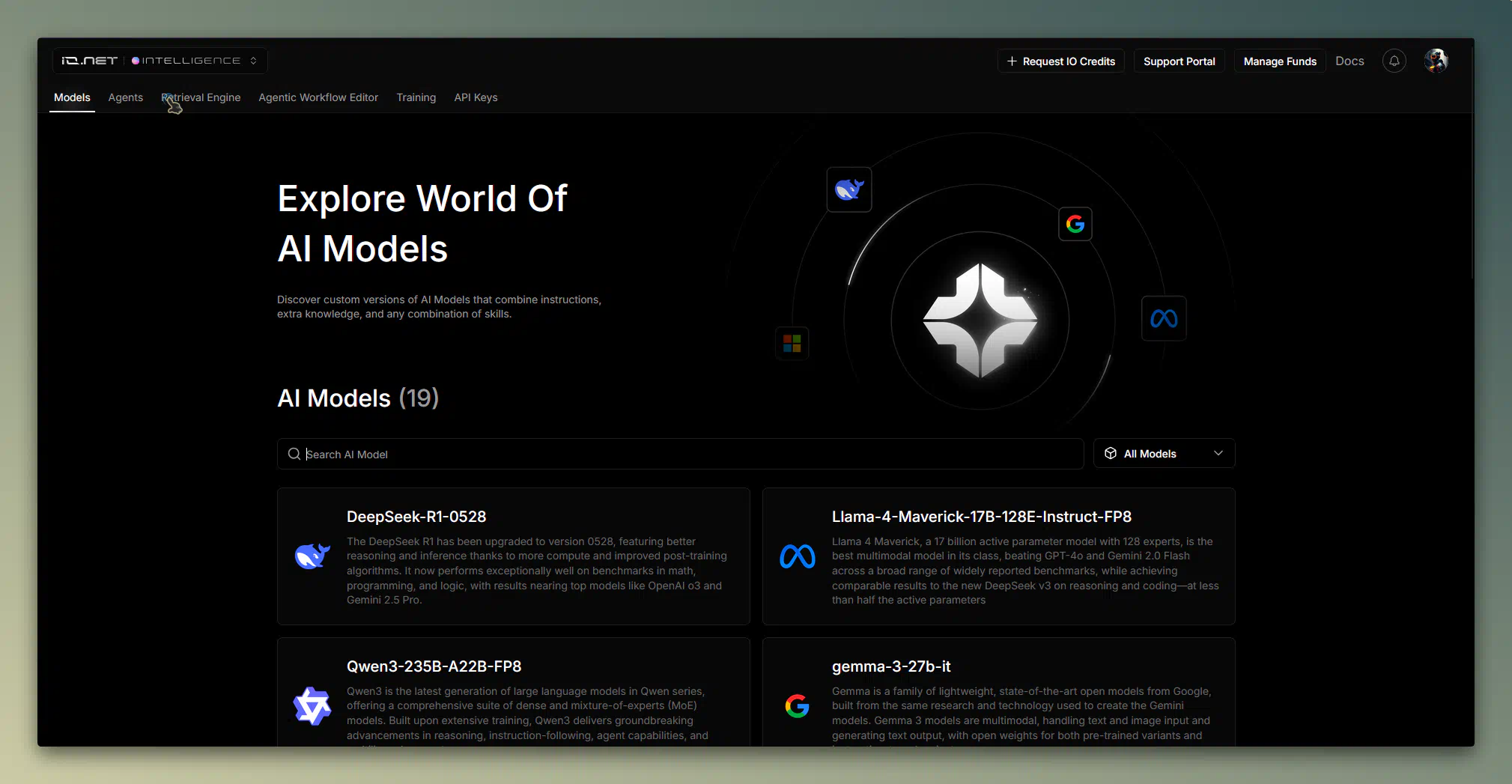Open the Intelligence product switcher dropdown

click(195, 61)
